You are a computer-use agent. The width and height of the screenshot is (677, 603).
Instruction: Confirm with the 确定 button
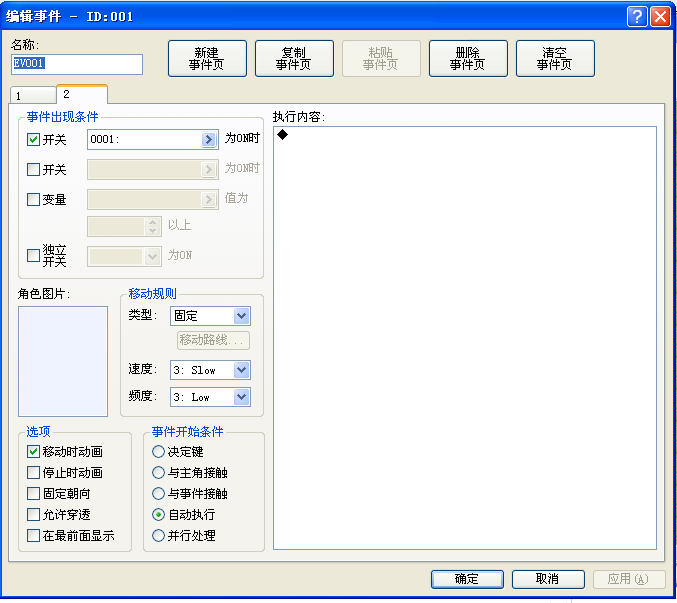(x=467, y=579)
